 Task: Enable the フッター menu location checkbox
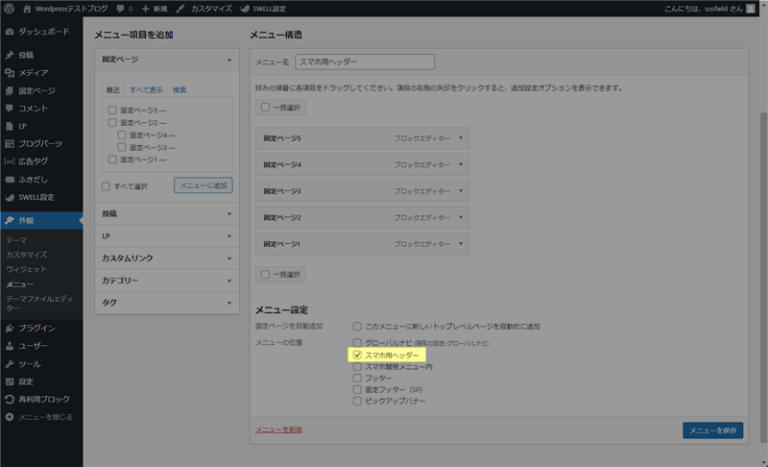pyautogui.click(x=357, y=378)
